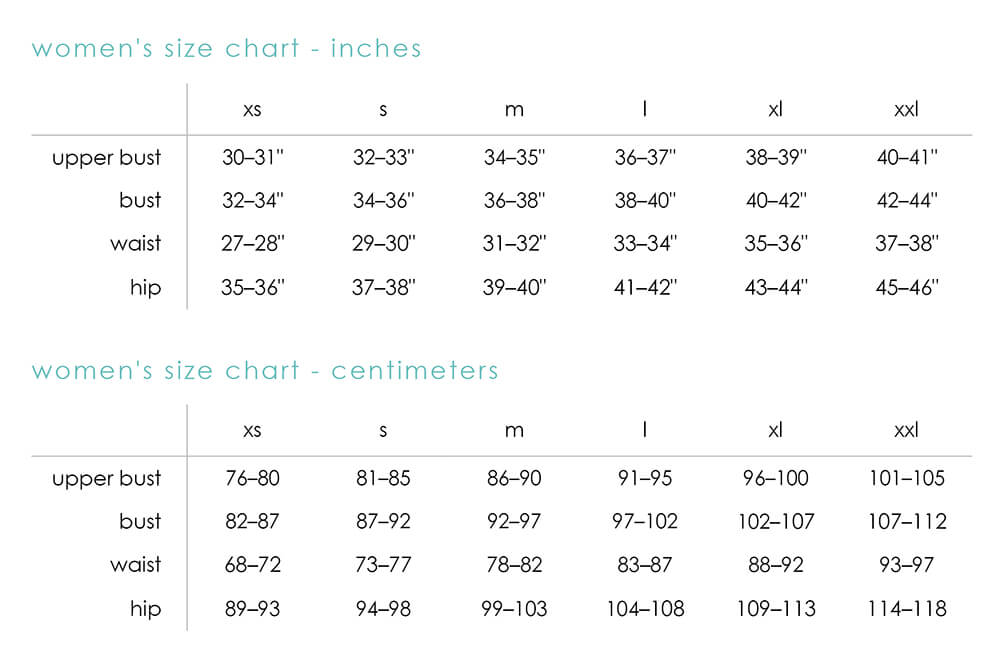1000x670 pixels.
Task: Select the 45–46" hip measurement cell
Action: point(907,288)
